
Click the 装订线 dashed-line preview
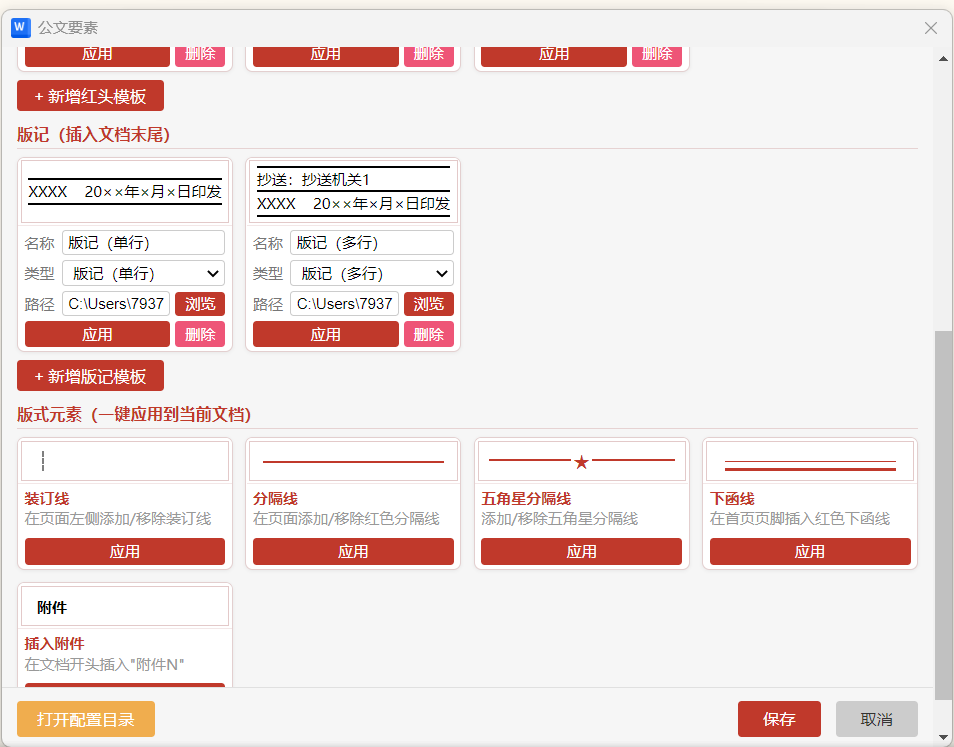125,461
